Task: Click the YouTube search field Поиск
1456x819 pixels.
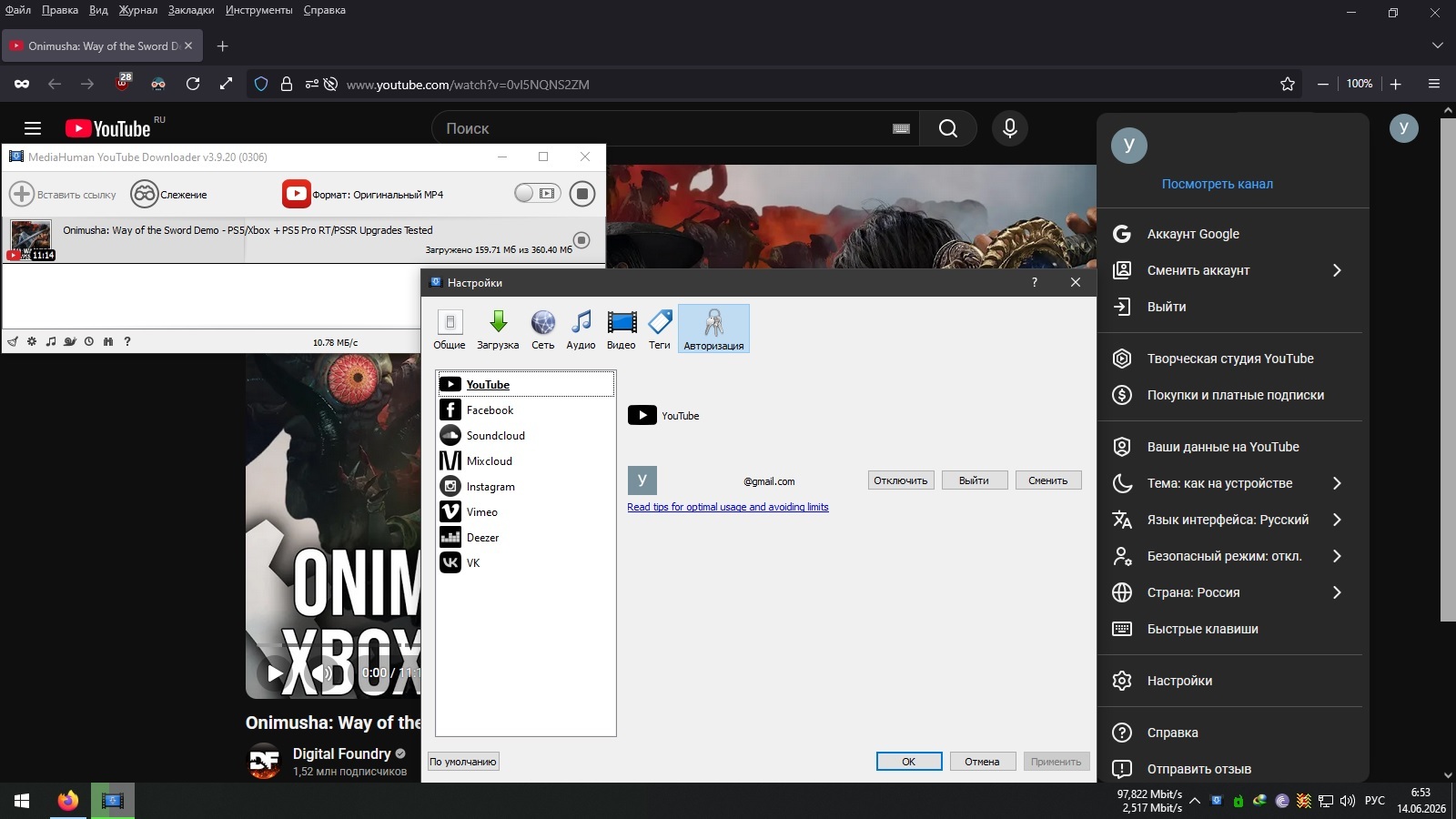Action: click(x=675, y=128)
